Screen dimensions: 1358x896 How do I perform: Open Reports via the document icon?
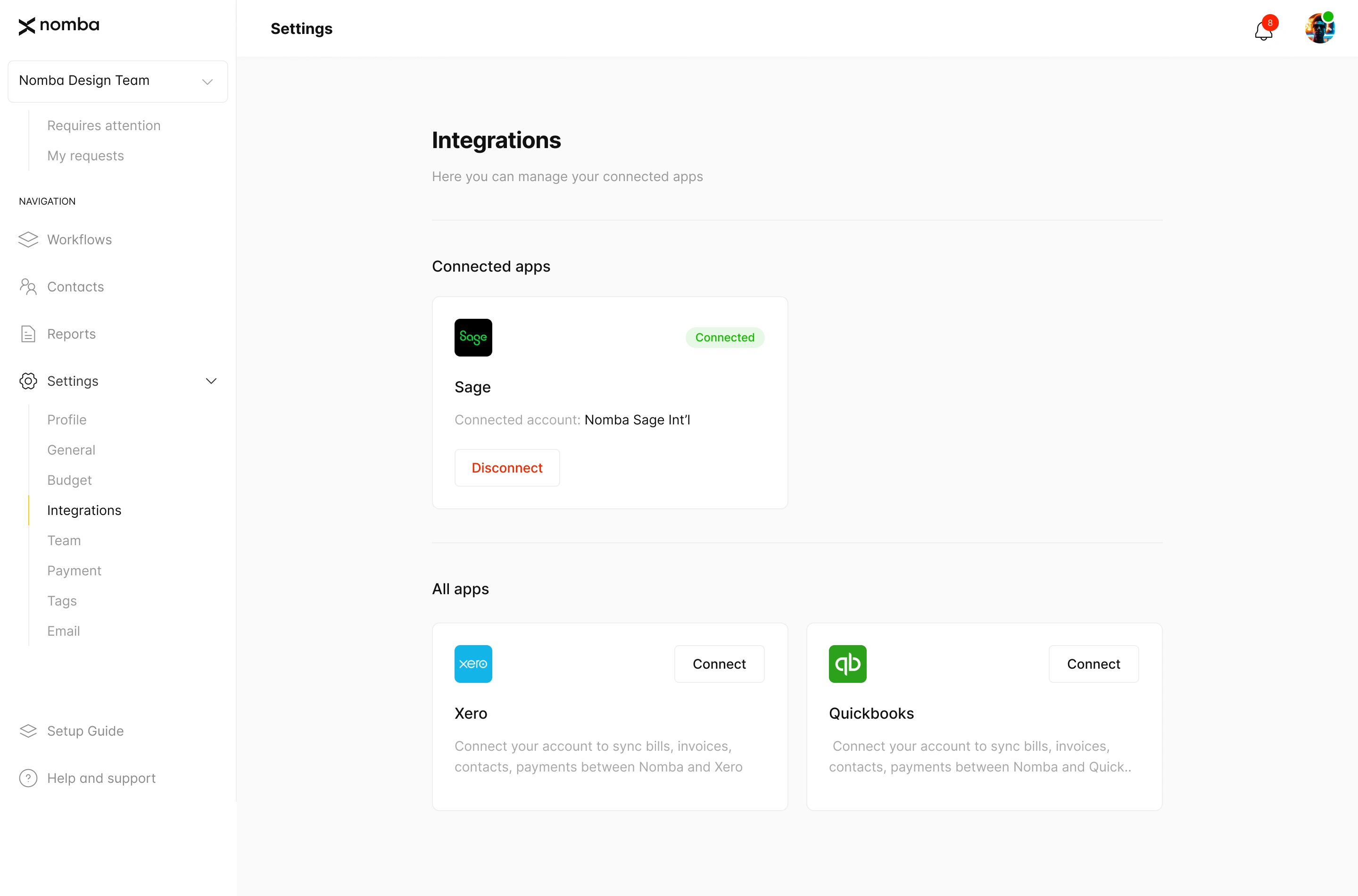(x=28, y=334)
